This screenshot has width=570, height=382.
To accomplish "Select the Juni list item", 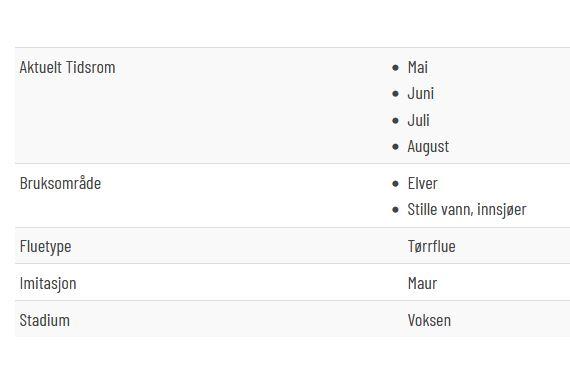I will click(421, 94).
